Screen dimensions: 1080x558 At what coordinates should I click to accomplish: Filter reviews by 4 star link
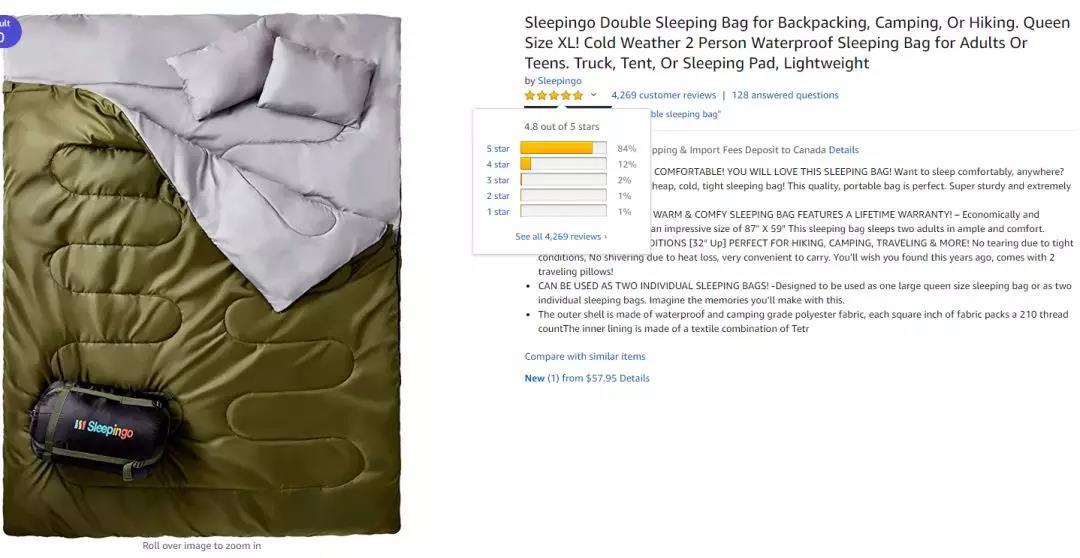498,165
